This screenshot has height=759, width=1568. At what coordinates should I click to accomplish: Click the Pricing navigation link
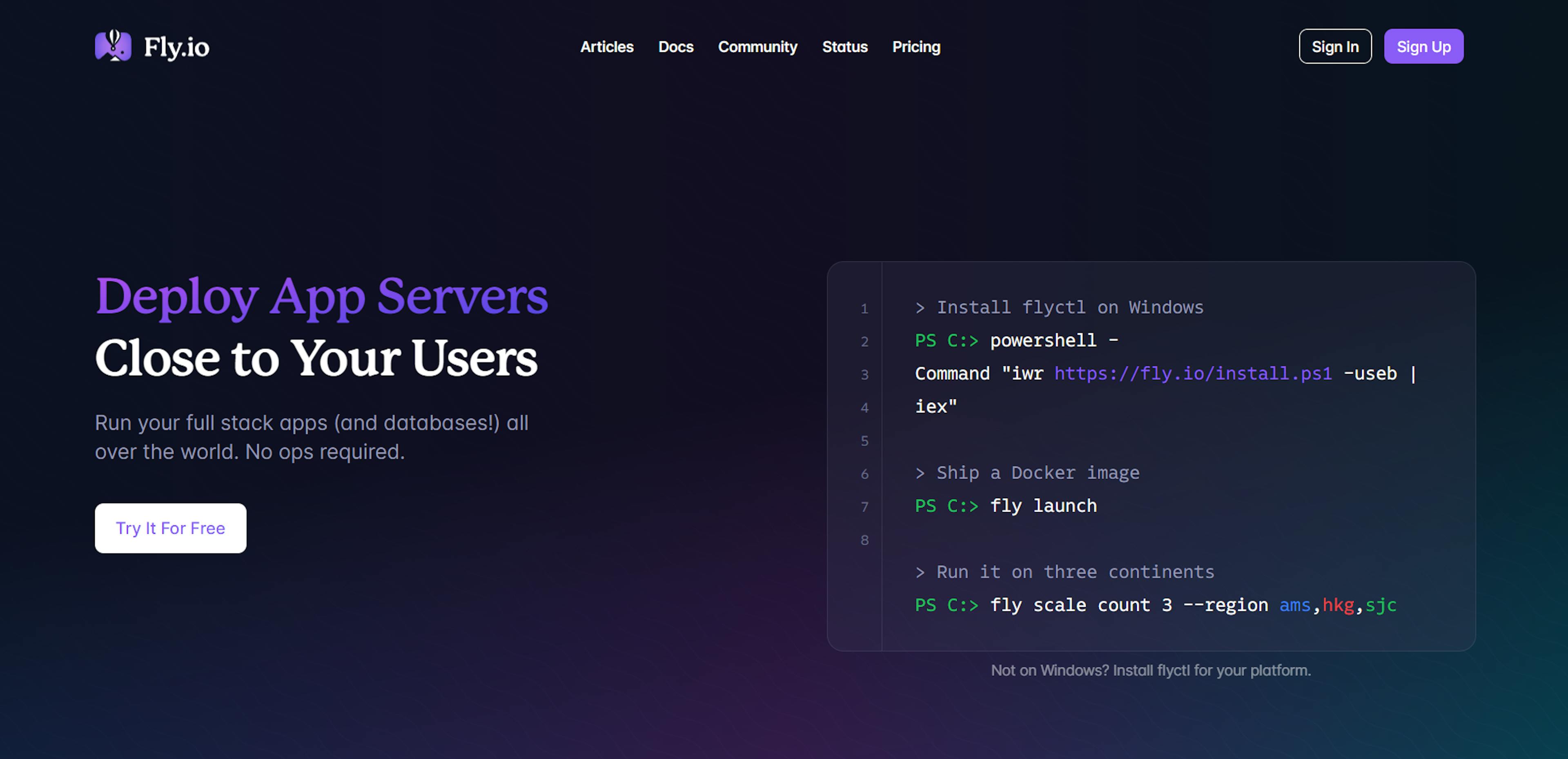tap(916, 47)
